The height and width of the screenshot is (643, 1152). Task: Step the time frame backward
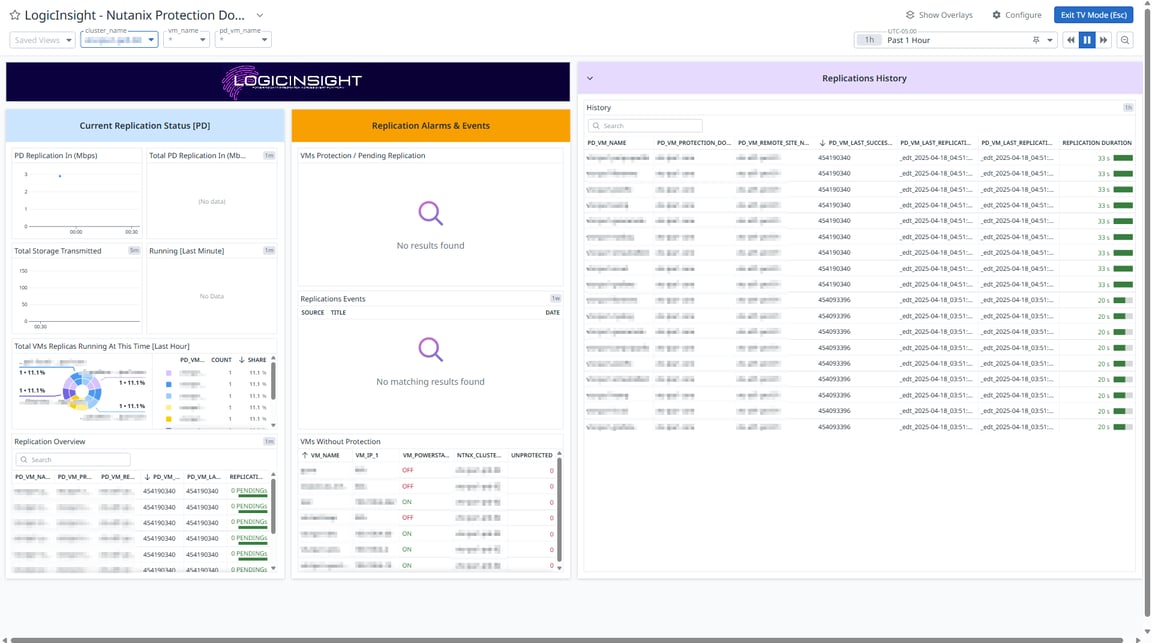pyautogui.click(x=1070, y=40)
